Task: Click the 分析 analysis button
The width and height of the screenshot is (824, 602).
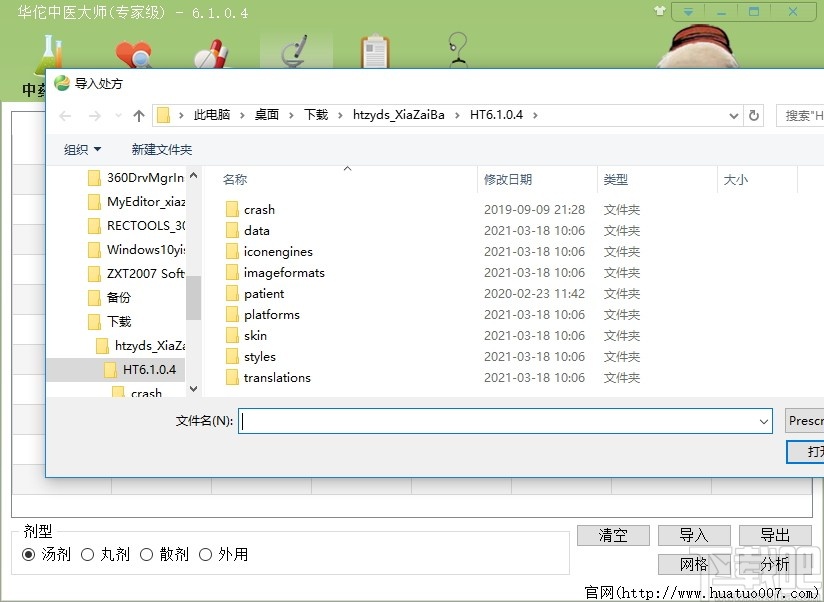Action: click(x=775, y=563)
